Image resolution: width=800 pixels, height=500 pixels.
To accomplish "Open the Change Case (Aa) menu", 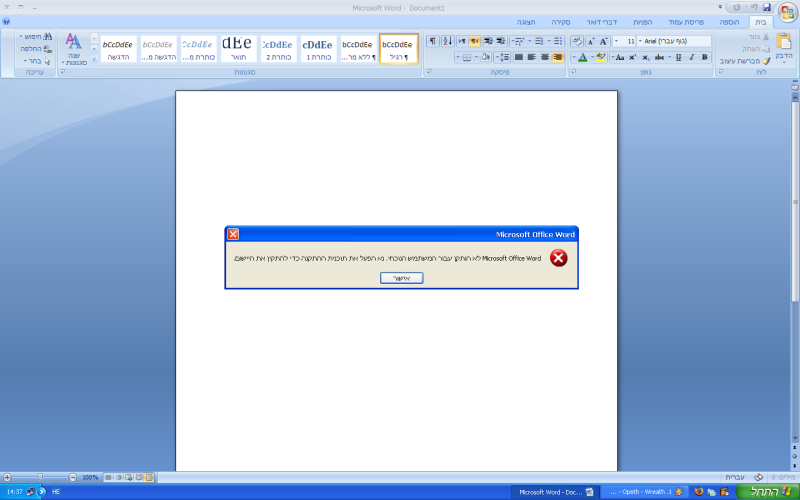I will coord(620,57).
